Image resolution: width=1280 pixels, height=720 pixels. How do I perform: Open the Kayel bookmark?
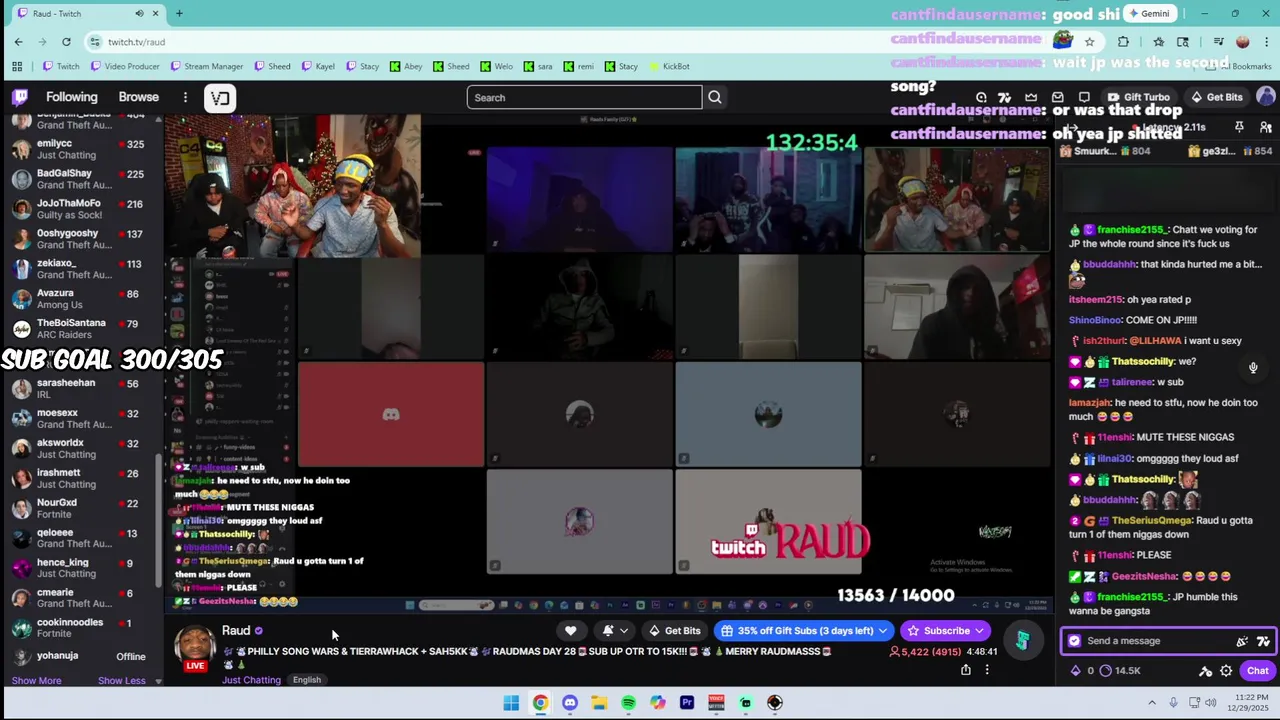click(317, 66)
